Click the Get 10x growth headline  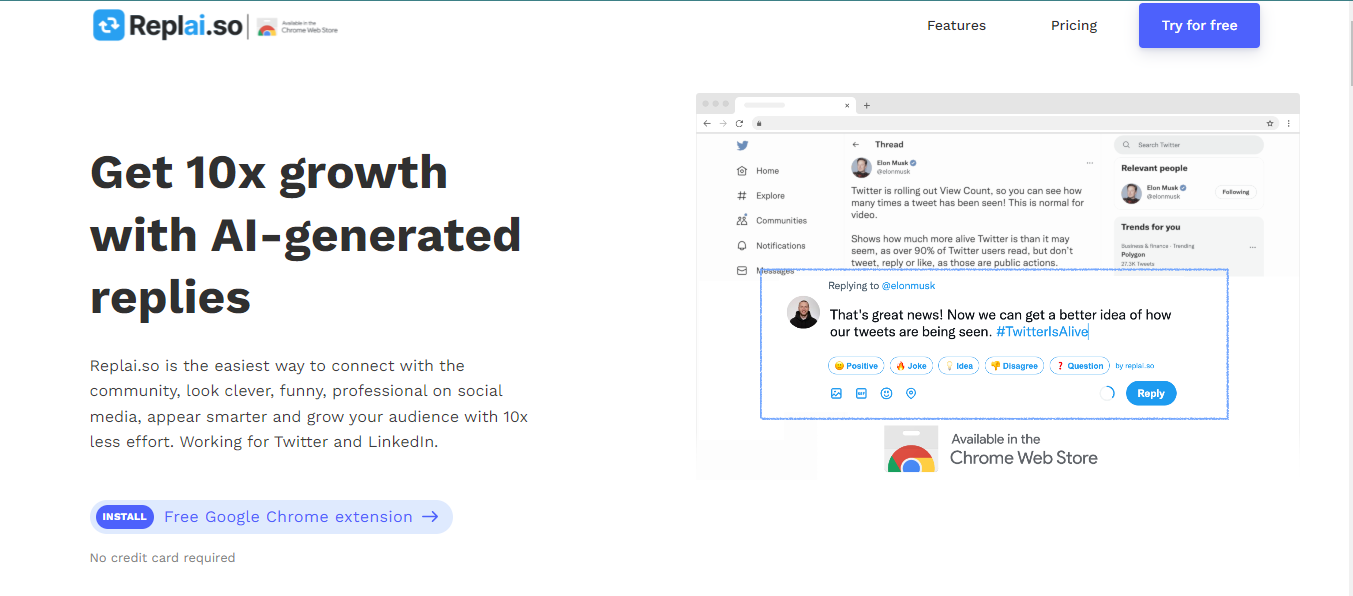click(306, 235)
